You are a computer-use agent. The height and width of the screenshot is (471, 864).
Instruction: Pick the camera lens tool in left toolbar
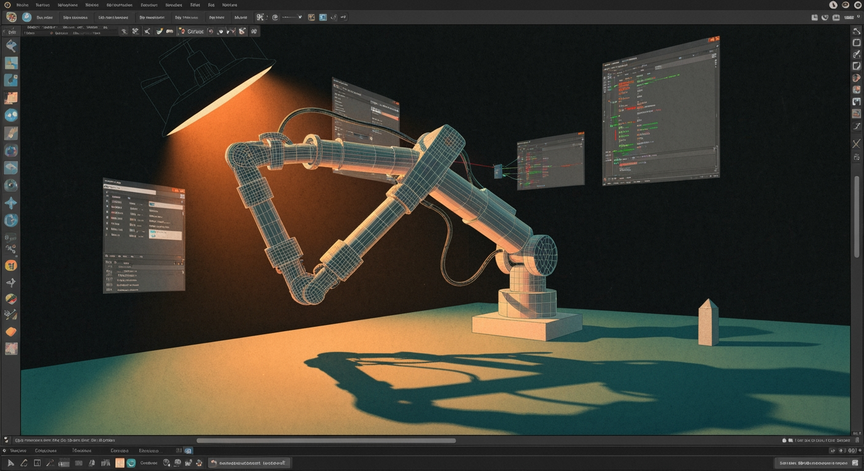(11, 185)
